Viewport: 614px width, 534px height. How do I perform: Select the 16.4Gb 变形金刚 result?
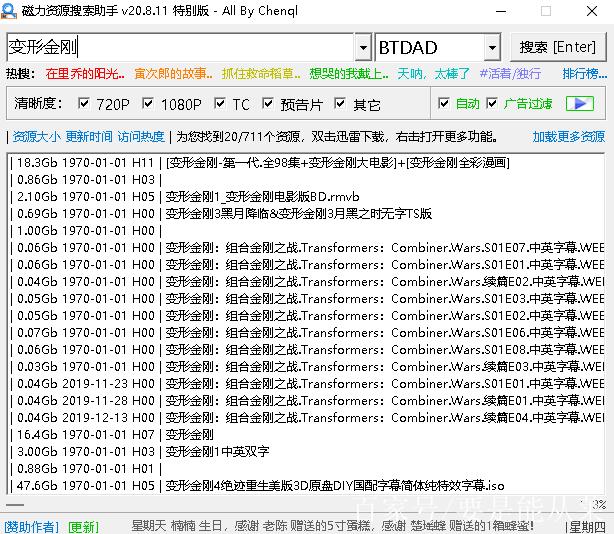[305, 435]
